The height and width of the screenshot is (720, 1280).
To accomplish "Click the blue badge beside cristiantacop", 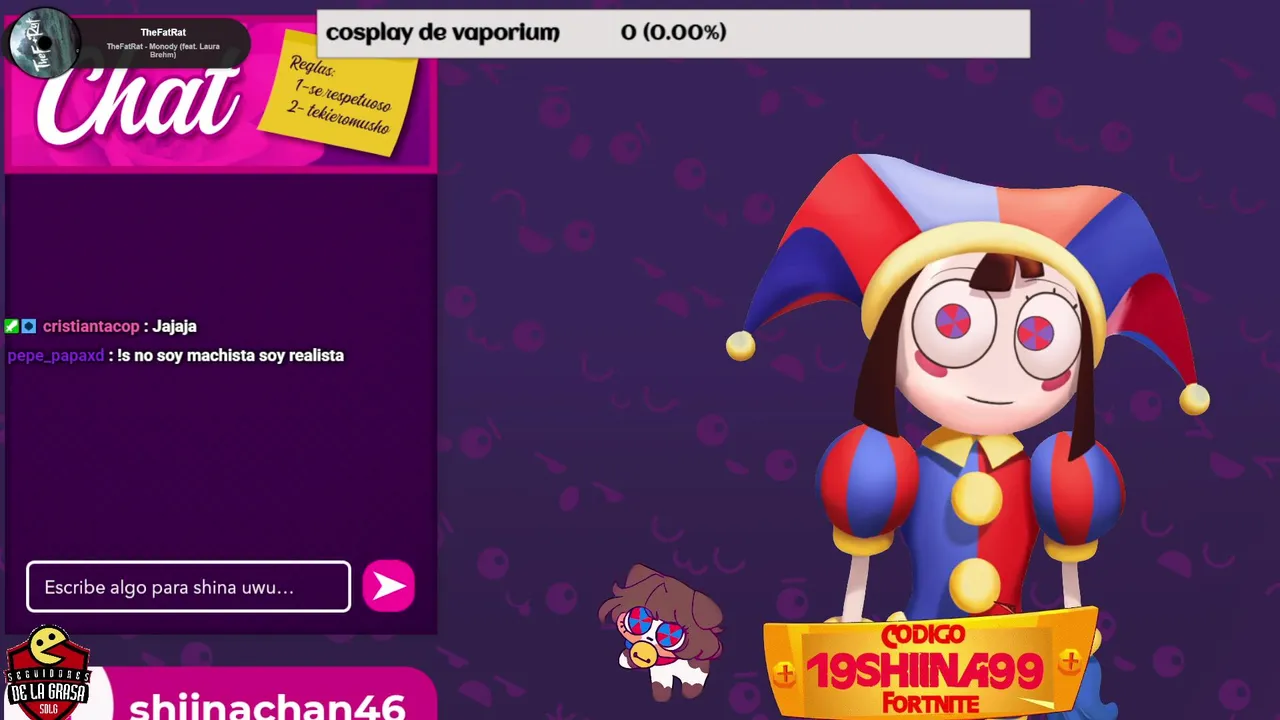I will click(x=29, y=326).
